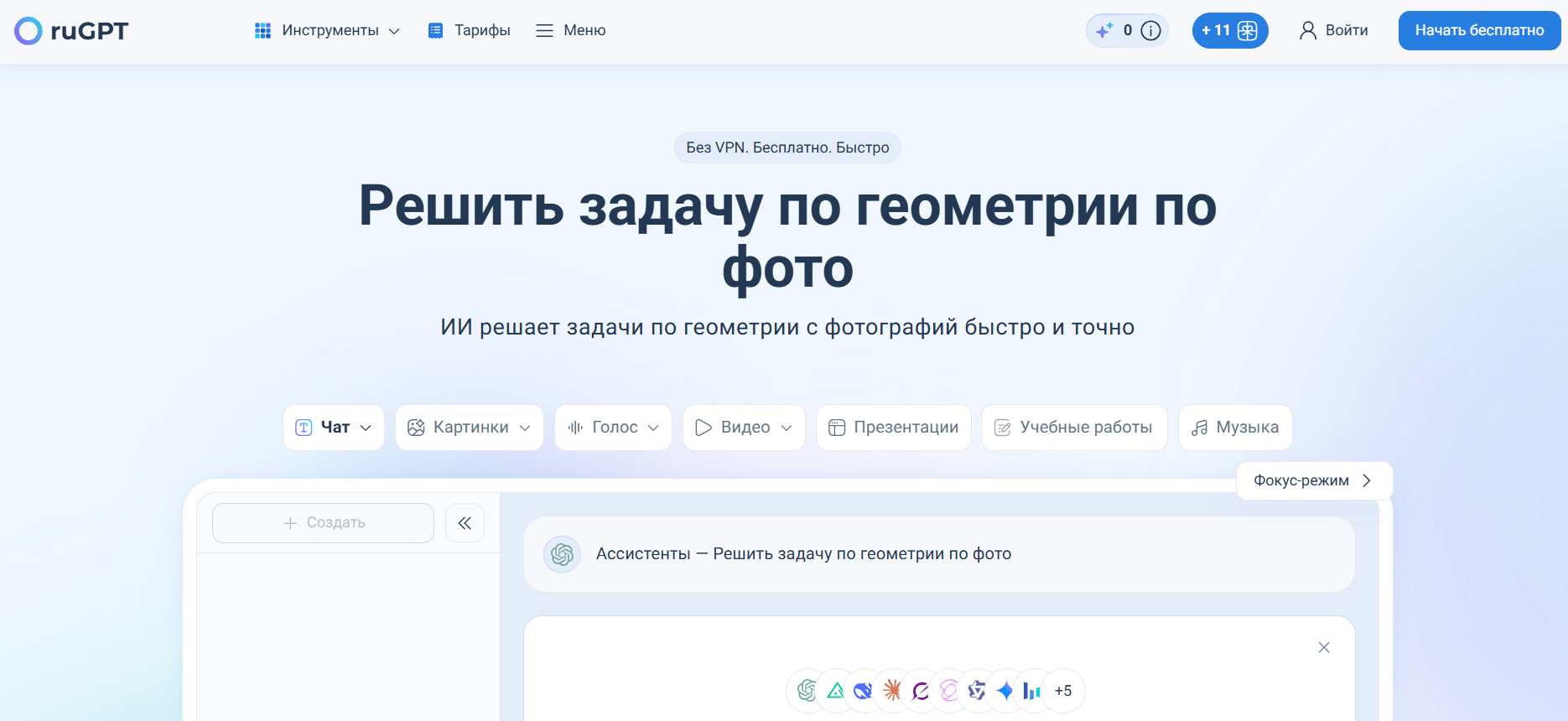The width and height of the screenshot is (1568, 721).
Task: Open the hamburger Меню
Action: pyautogui.click(x=571, y=31)
